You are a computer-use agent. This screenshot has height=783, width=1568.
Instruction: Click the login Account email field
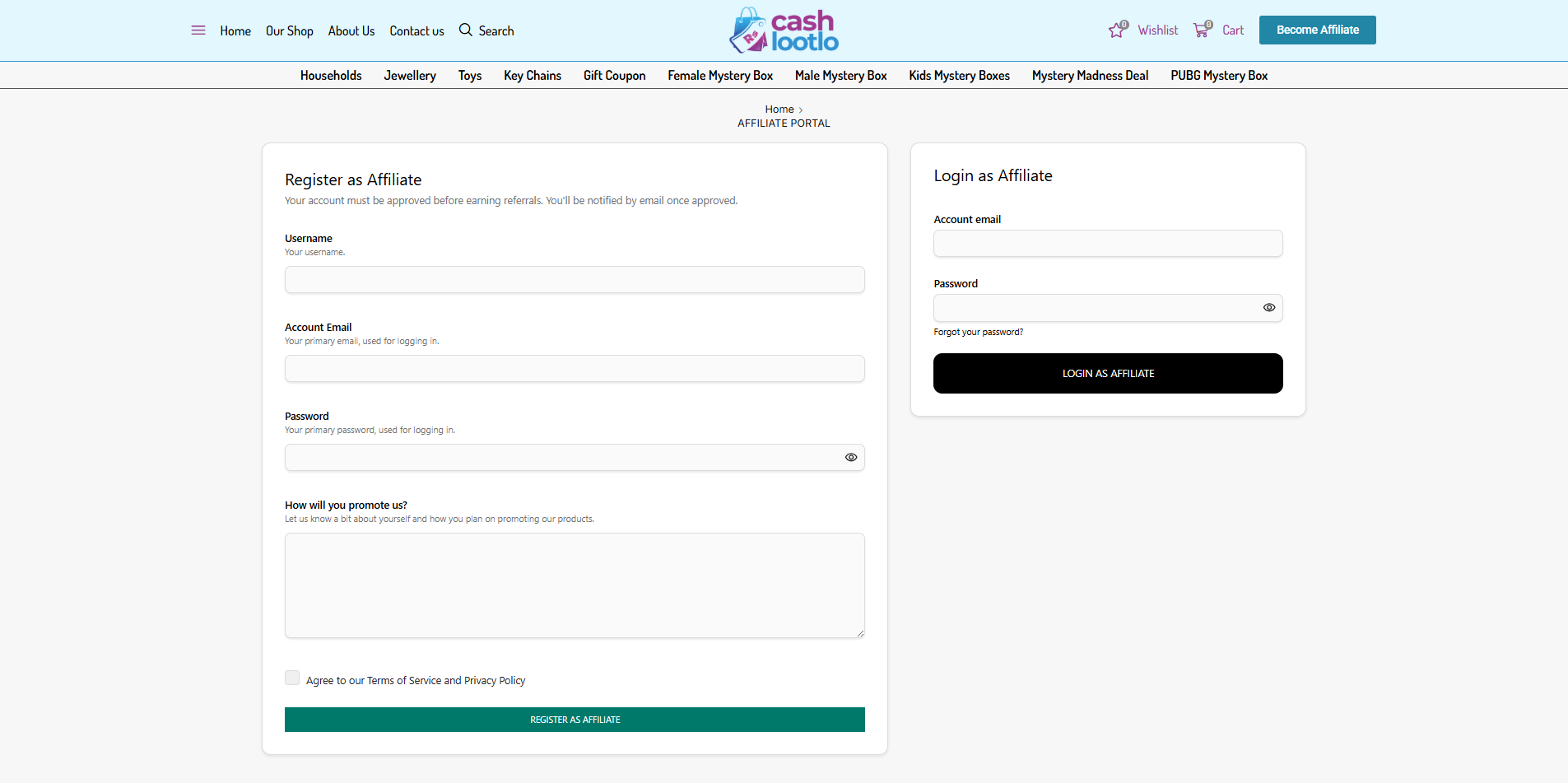point(1107,244)
